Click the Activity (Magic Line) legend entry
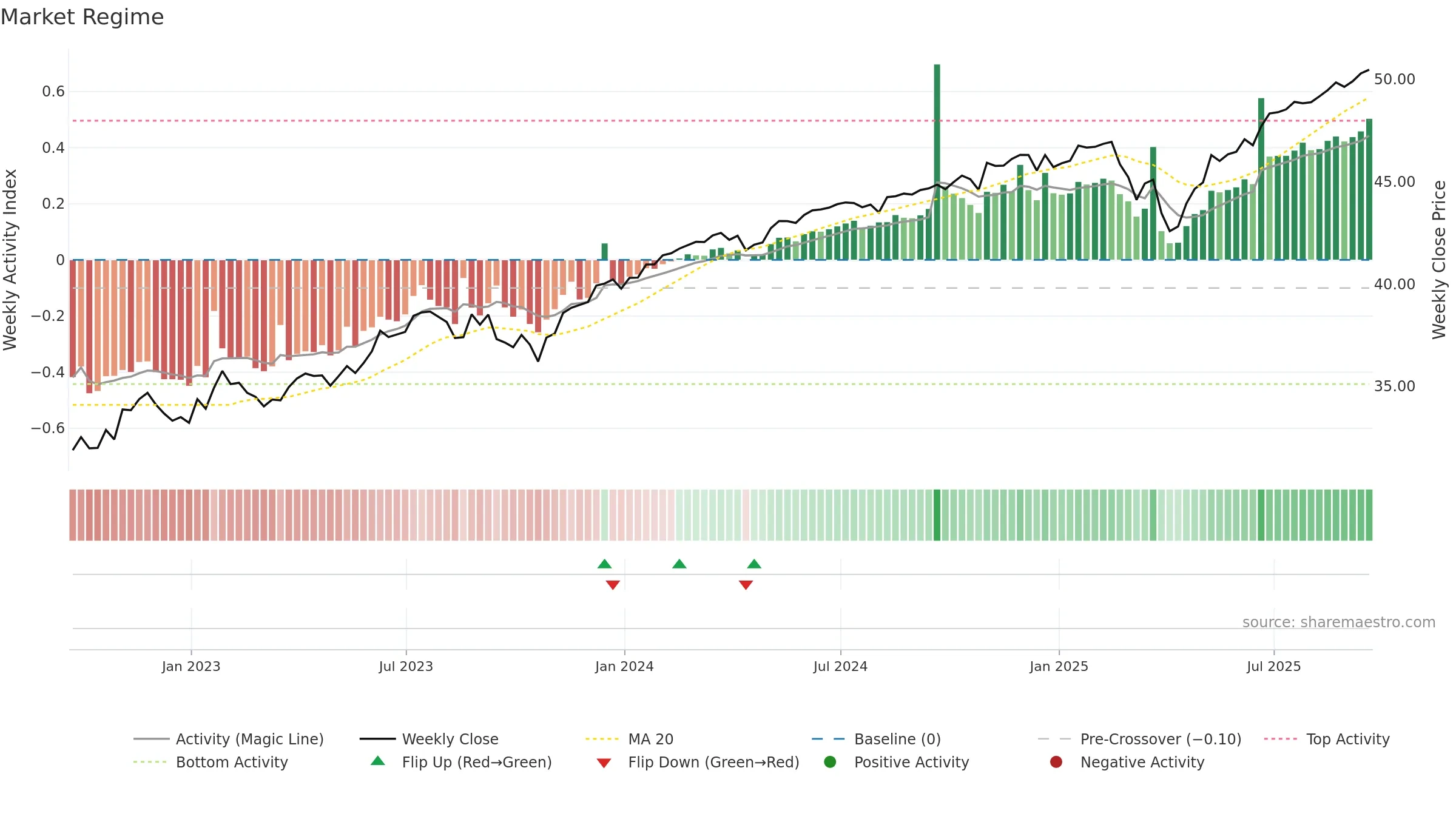1456x819 pixels. point(229,739)
